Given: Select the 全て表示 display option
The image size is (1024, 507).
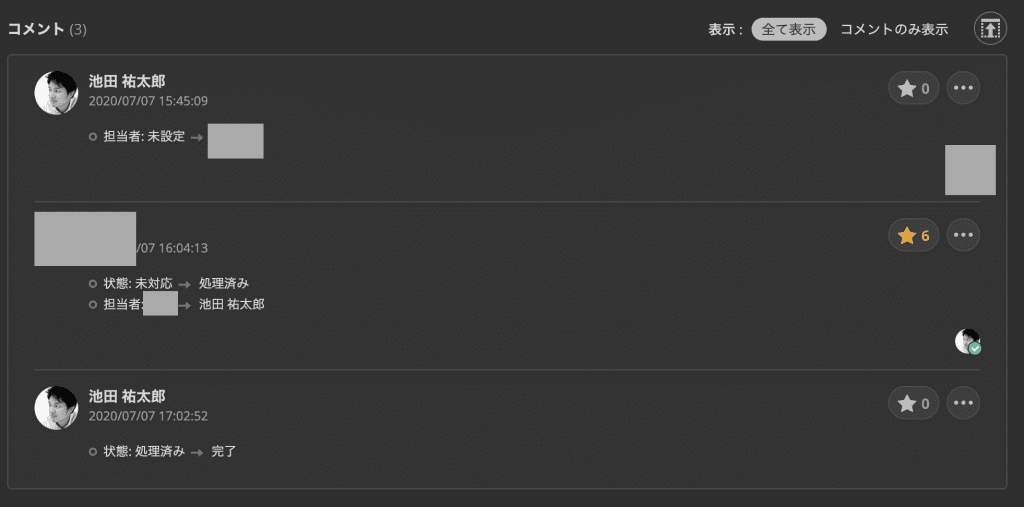Looking at the screenshot, I should (789, 29).
